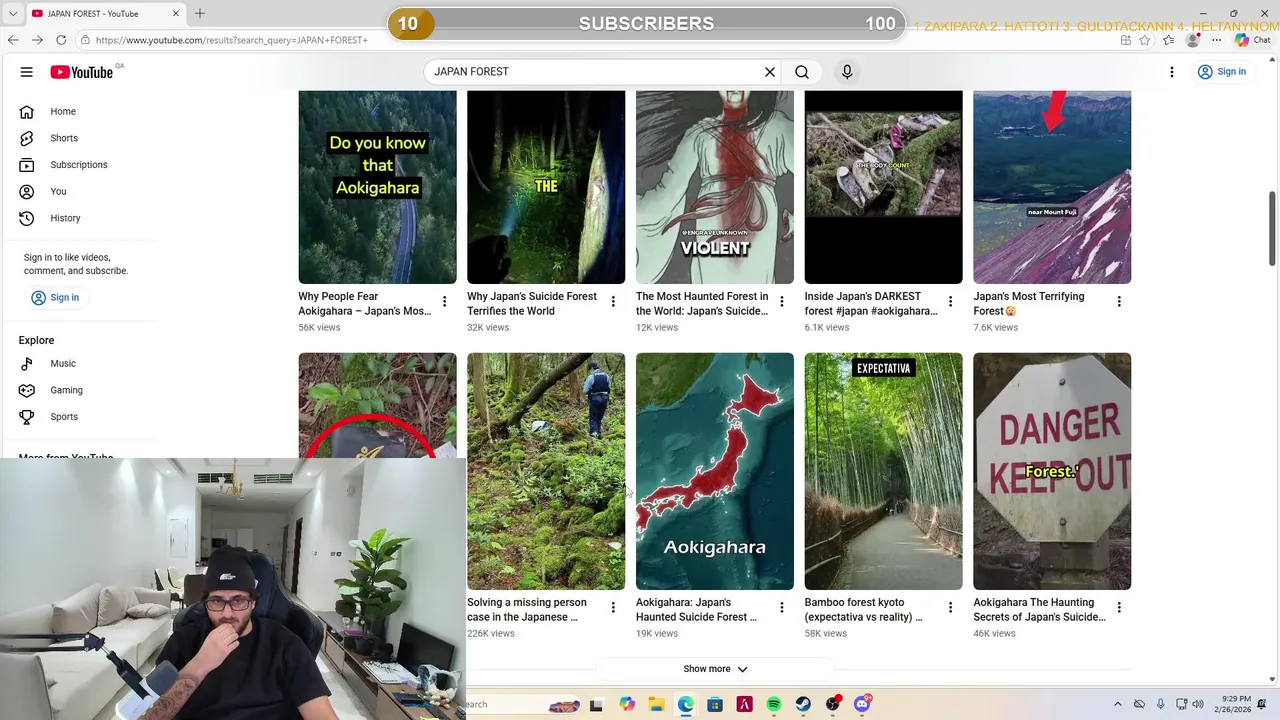Open Subscriptions in the sidebar

[79, 165]
